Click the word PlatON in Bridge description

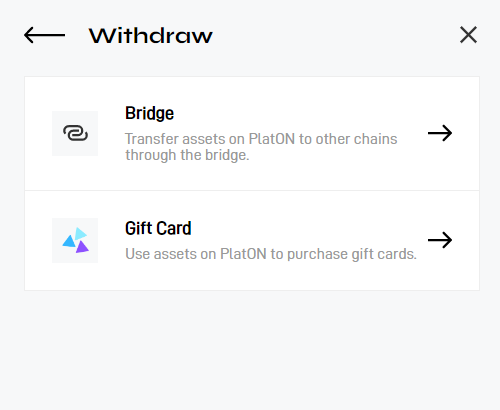[272, 139]
